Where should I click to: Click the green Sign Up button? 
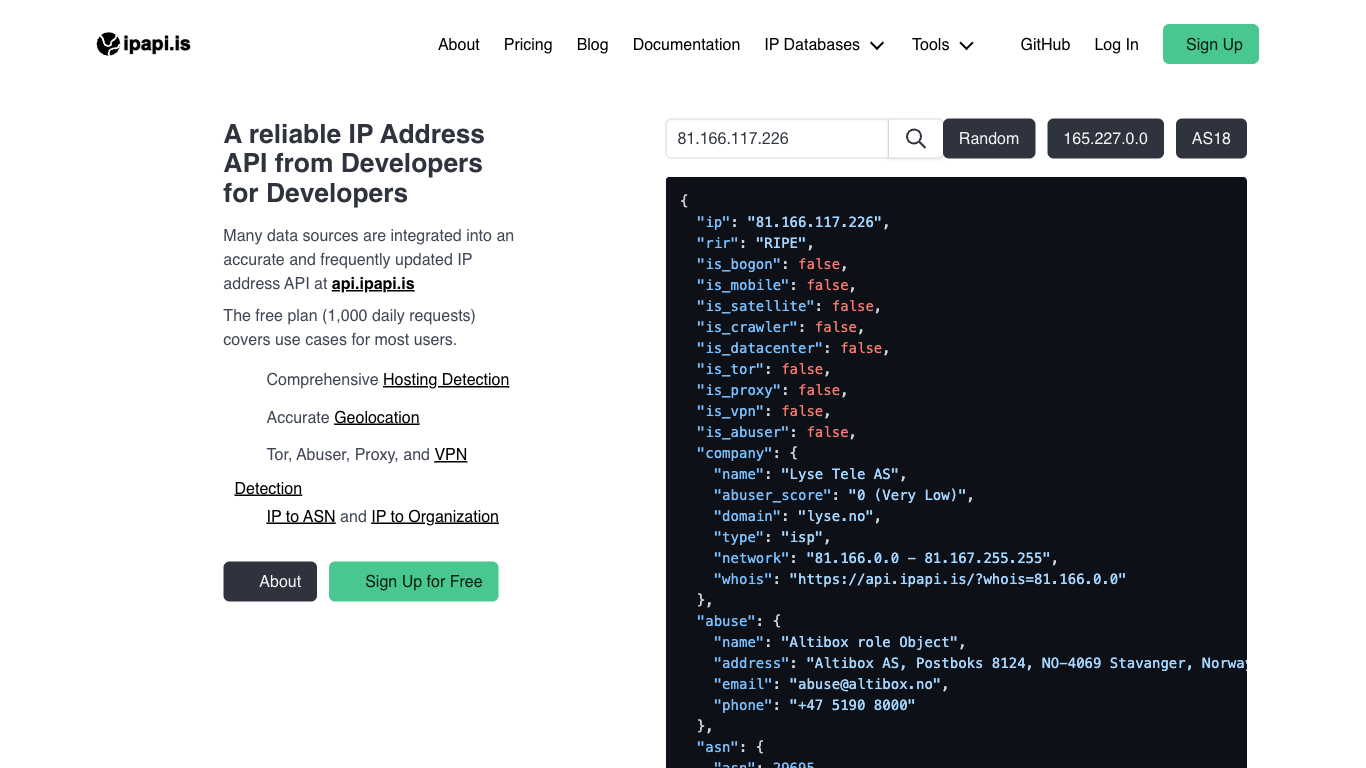point(1211,44)
